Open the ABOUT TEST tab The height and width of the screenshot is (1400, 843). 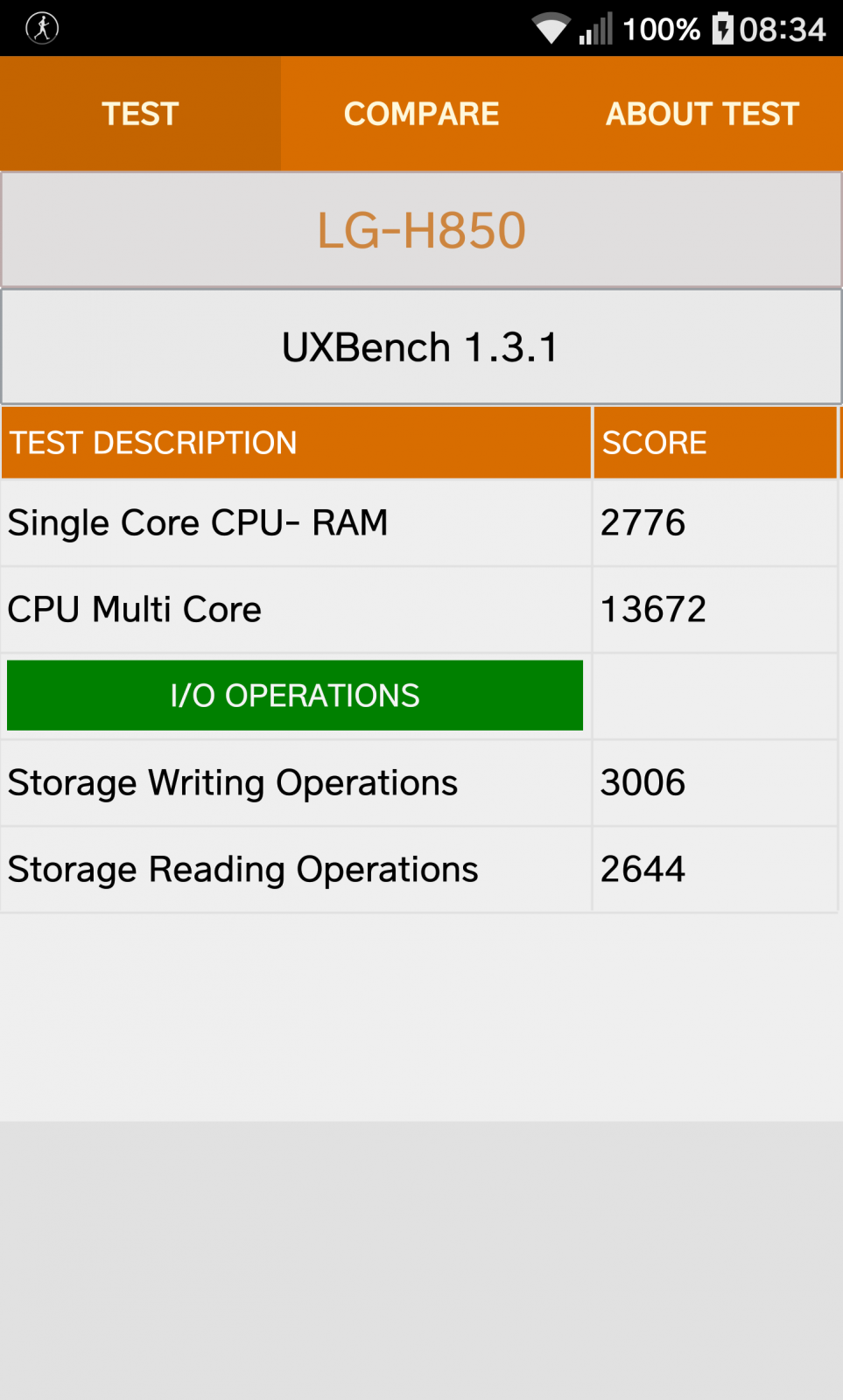[x=702, y=114]
